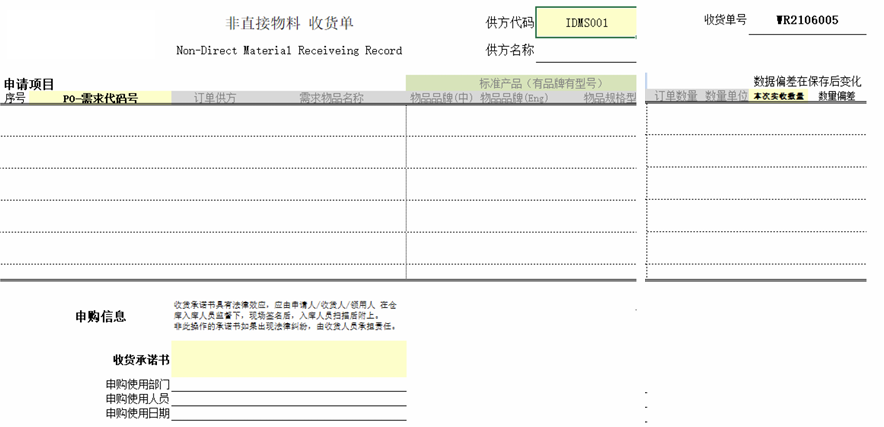Image resolution: width=884 pixels, height=427 pixels.
Task: Select the 收货单号 value WR2106005
Action: 806,20
